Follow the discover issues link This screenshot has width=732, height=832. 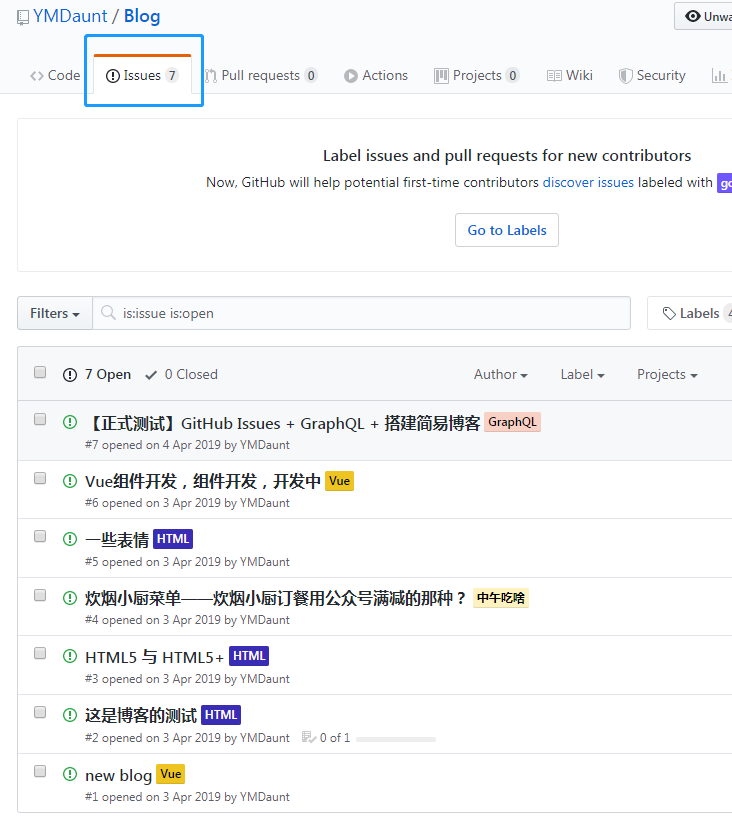pyautogui.click(x=588, y=183)
